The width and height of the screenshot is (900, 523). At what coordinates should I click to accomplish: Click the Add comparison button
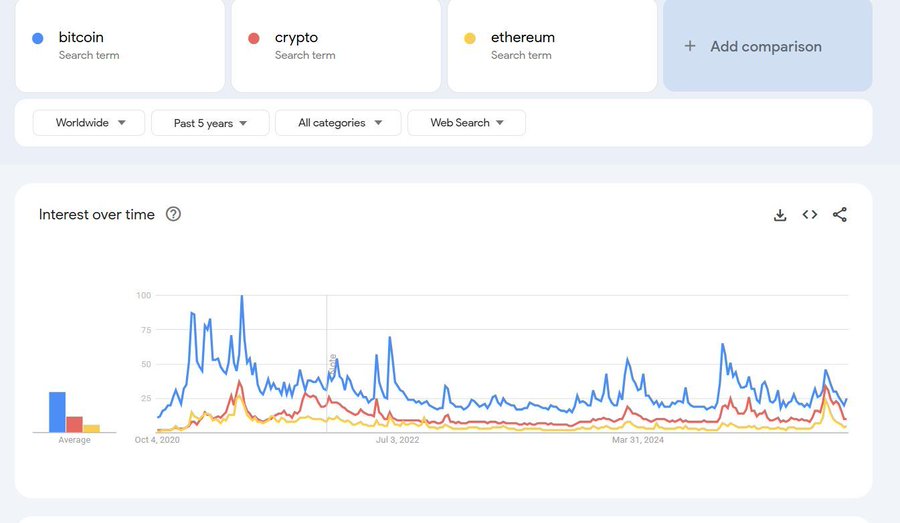(767, 46)
